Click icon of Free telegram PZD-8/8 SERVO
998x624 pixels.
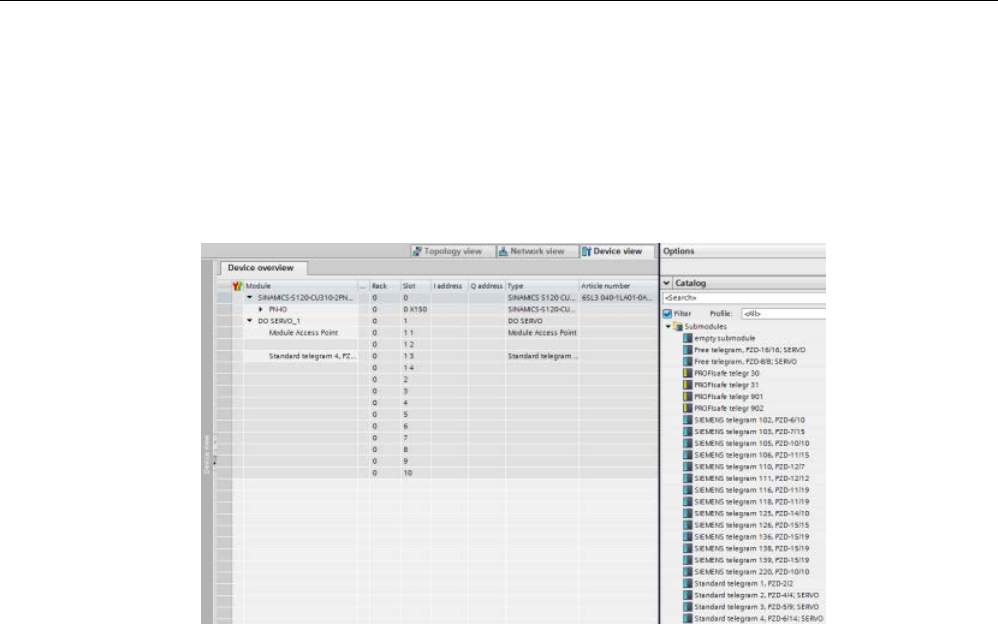coord(687,361)
